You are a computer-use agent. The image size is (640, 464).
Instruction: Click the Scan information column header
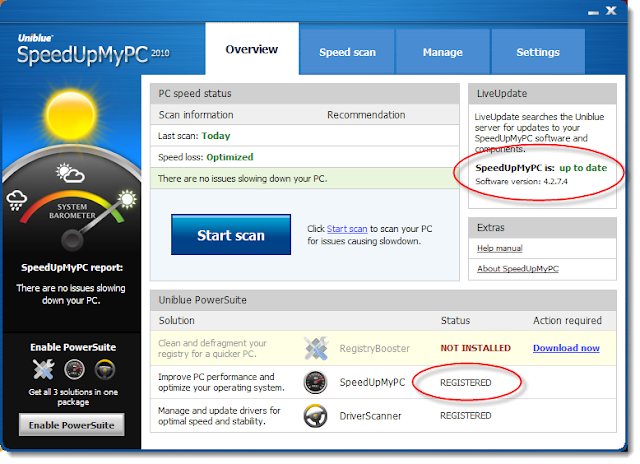coord(196,115)
